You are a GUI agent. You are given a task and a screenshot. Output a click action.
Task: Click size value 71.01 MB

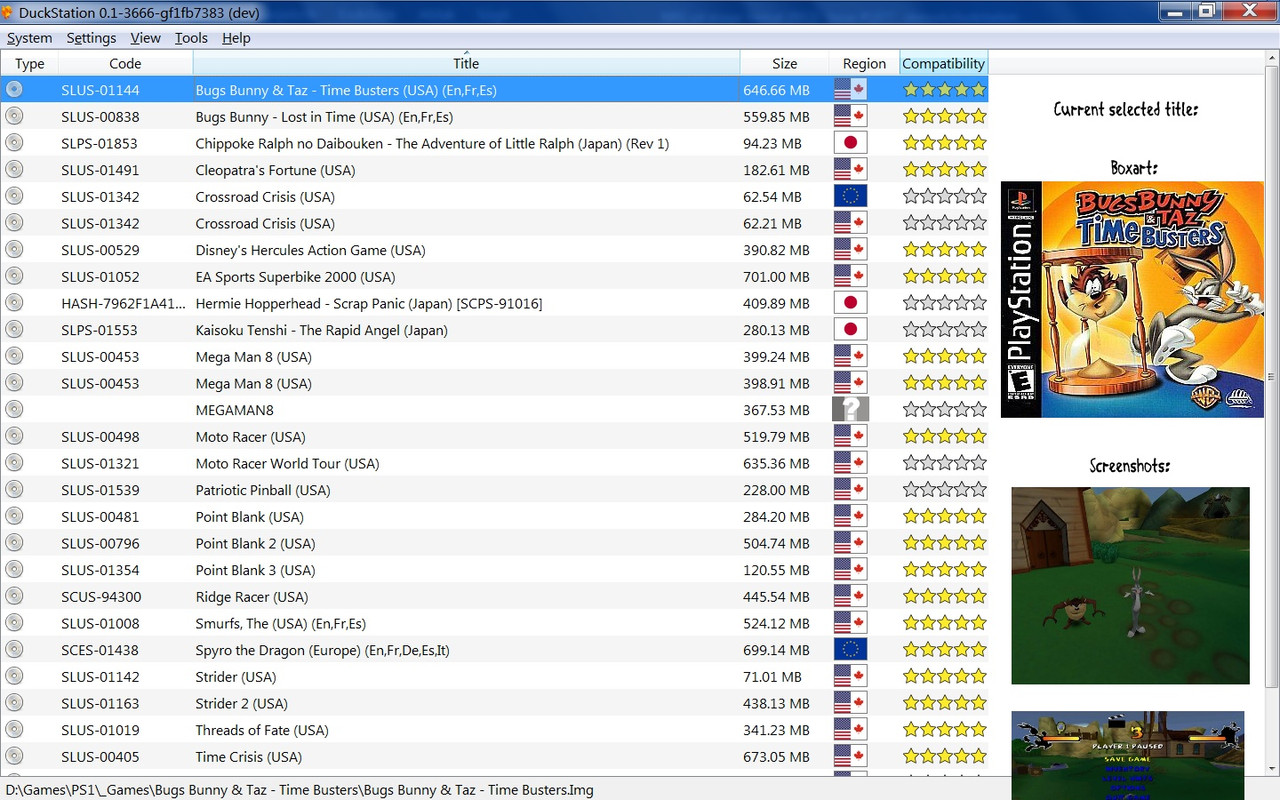[x=772, y=676]
